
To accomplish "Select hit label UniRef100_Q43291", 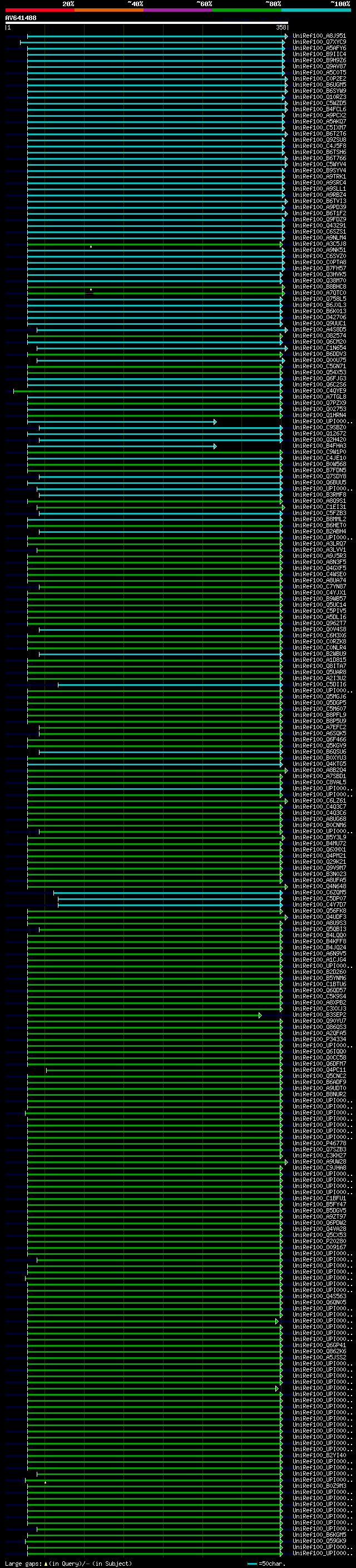I will [x=319, y=226].
